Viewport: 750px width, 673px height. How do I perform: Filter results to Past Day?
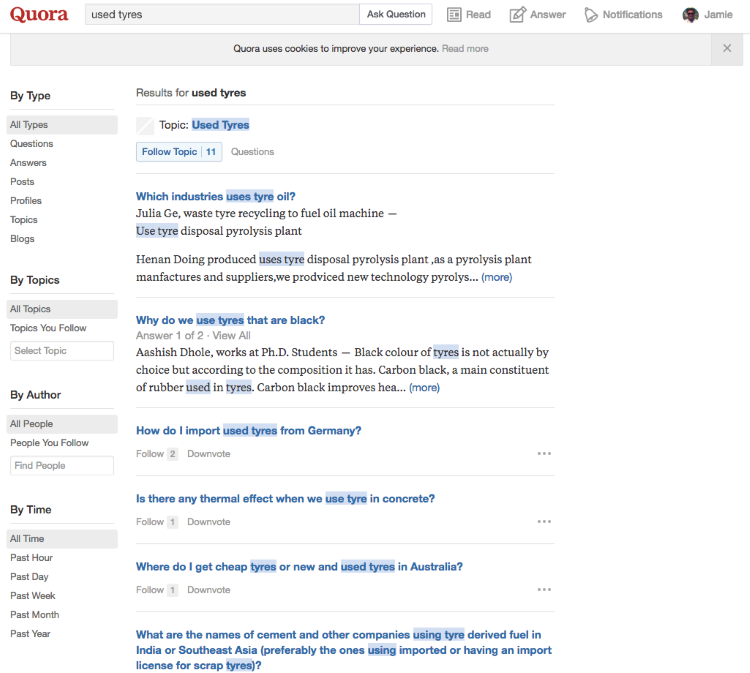click(x=29, y=577)
